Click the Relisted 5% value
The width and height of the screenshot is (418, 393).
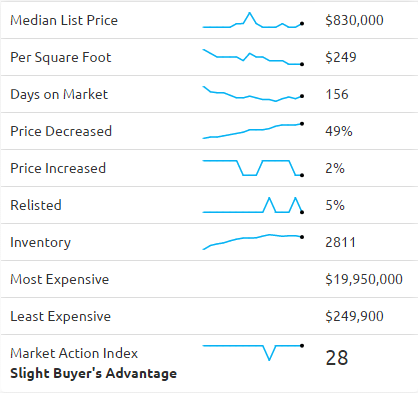(x=335, y=205)
